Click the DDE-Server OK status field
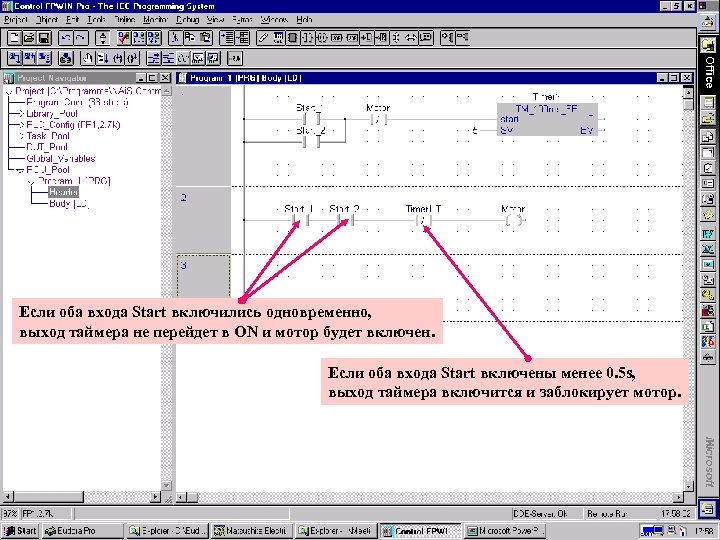 coord(546,513)
